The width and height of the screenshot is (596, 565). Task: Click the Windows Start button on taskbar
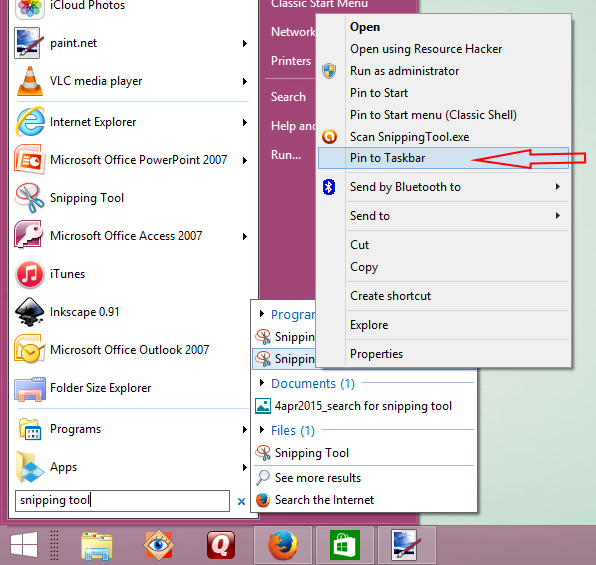coord(24,545)
